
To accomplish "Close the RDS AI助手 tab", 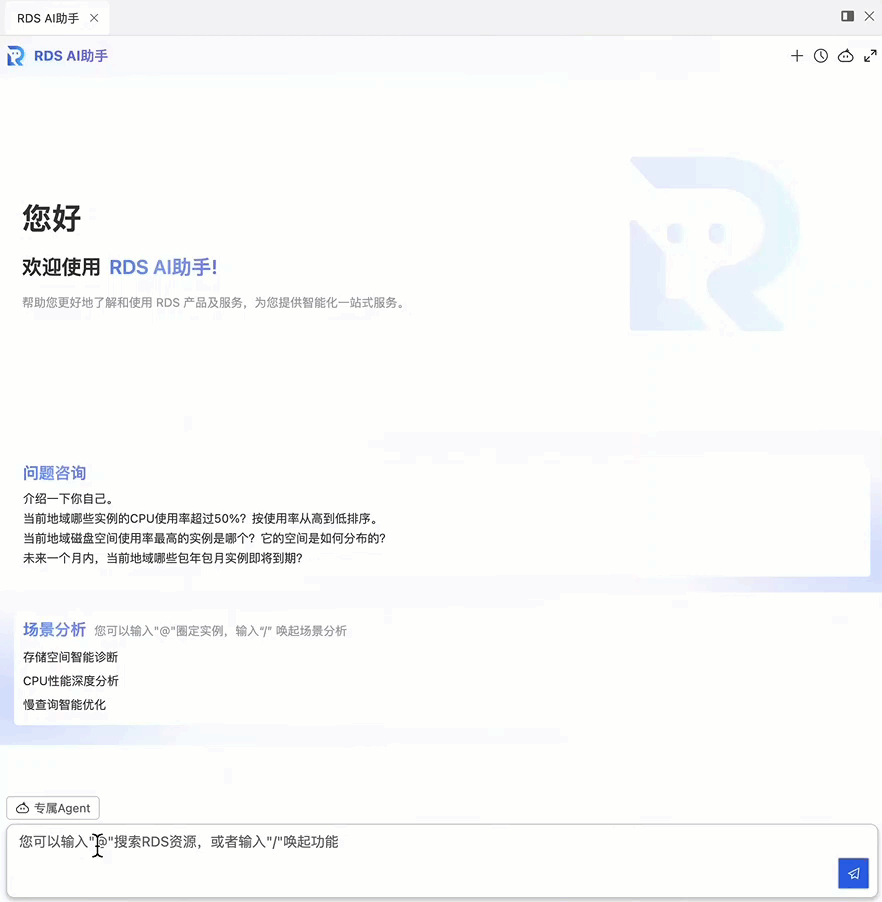I will tap(94, 18).
